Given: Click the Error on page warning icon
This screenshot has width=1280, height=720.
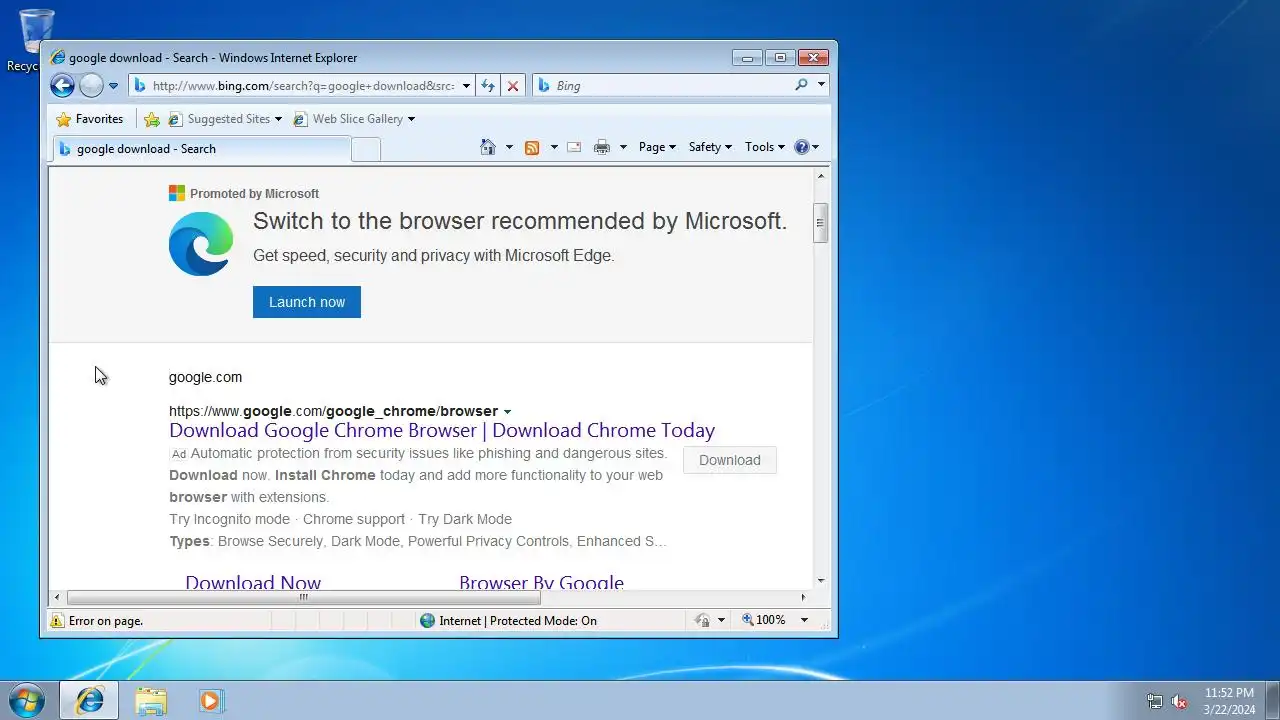Looking at the screenshot, I should click(58, 621).
